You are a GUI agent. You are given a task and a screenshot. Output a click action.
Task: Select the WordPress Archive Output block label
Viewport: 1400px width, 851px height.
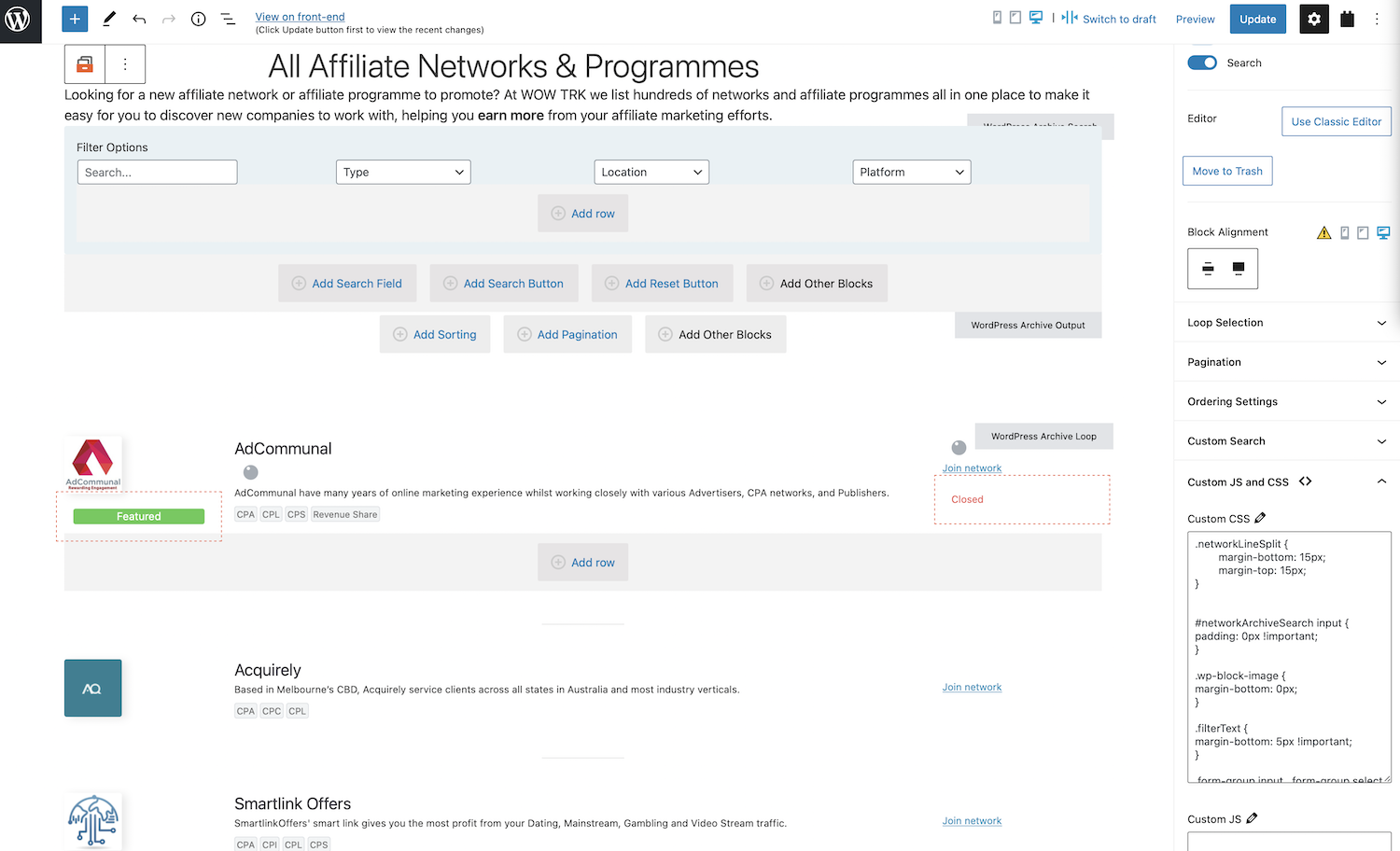pos(1028,325)
